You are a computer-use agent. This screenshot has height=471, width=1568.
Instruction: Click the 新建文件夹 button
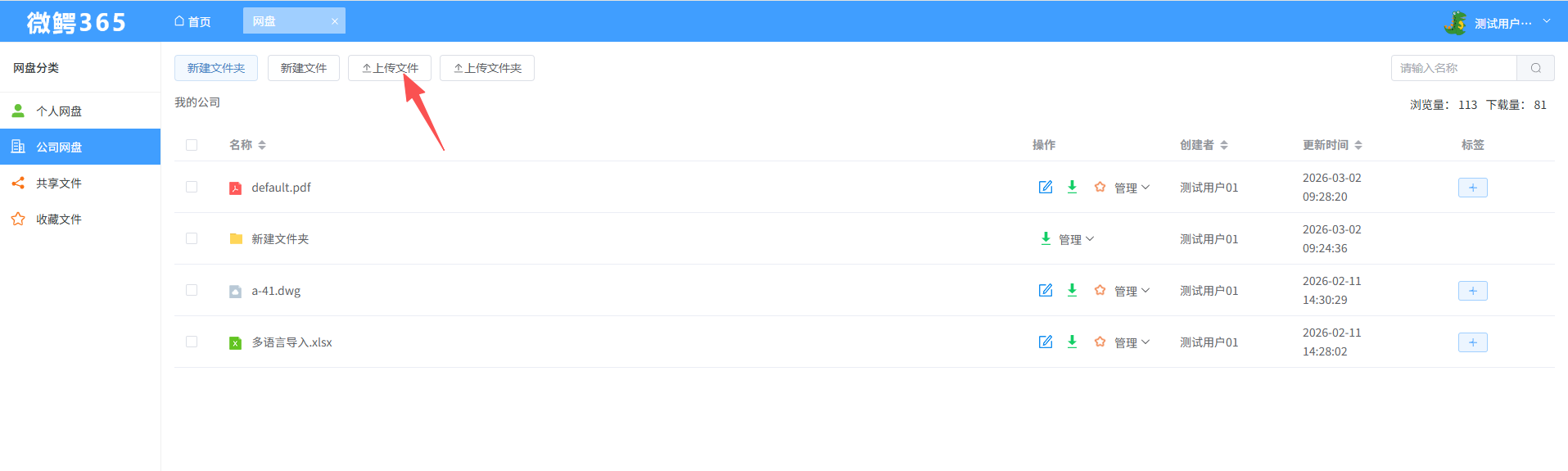point(216,68)
